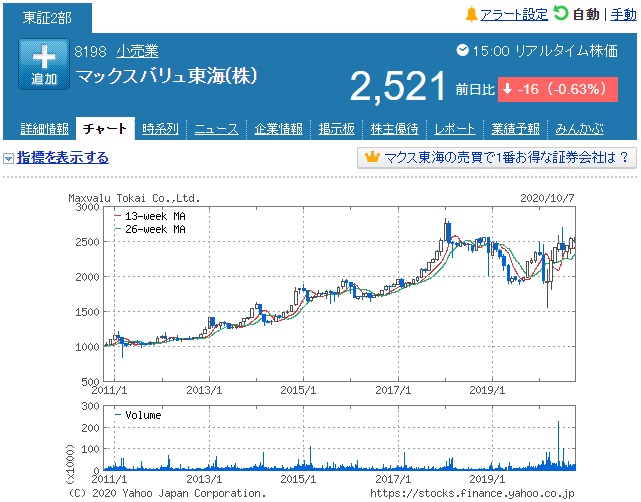
Task: Open the みんかぶ tab
Action: click(579, 129)
